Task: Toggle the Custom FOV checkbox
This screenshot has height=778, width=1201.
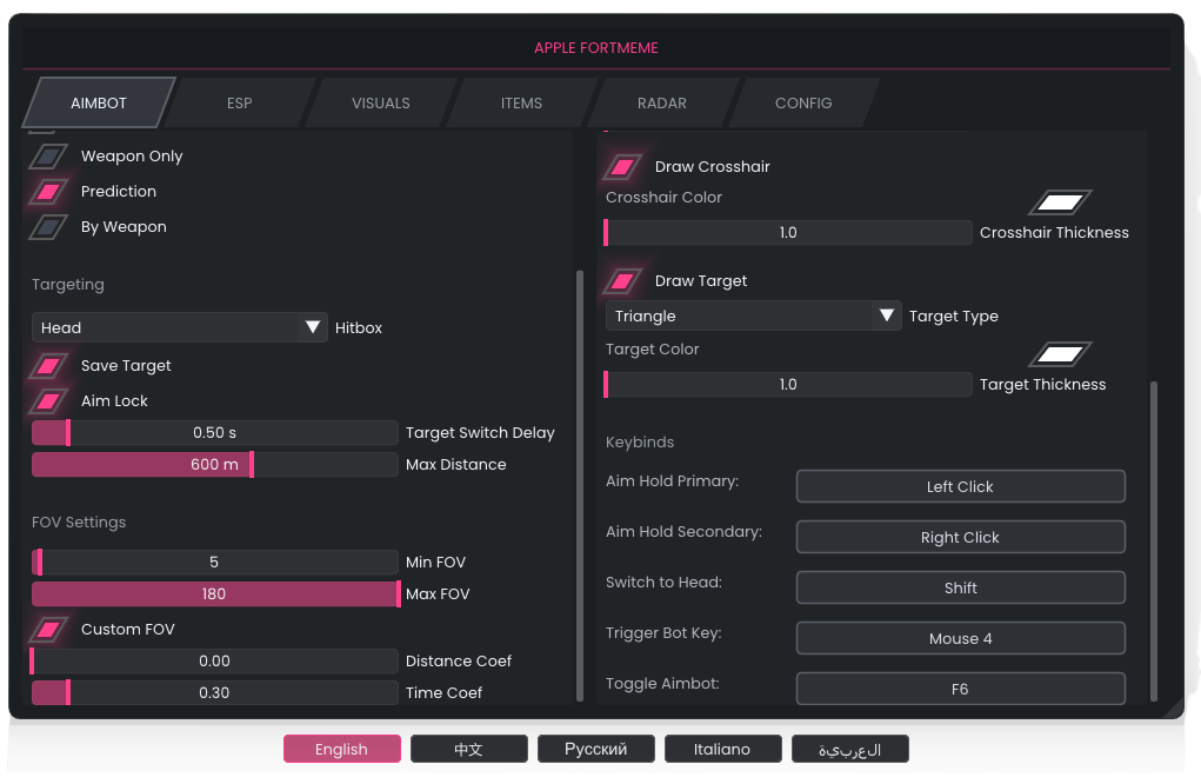Action: pos(48,630)
